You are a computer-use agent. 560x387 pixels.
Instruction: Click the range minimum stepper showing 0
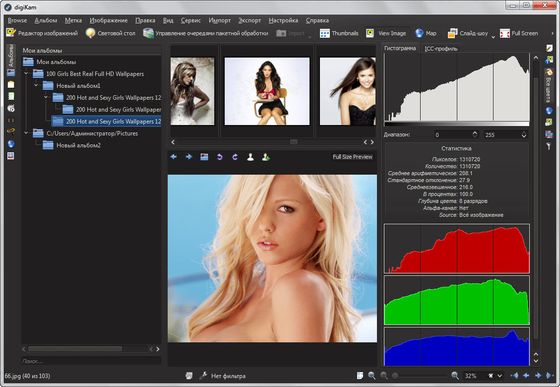point(456,135)
